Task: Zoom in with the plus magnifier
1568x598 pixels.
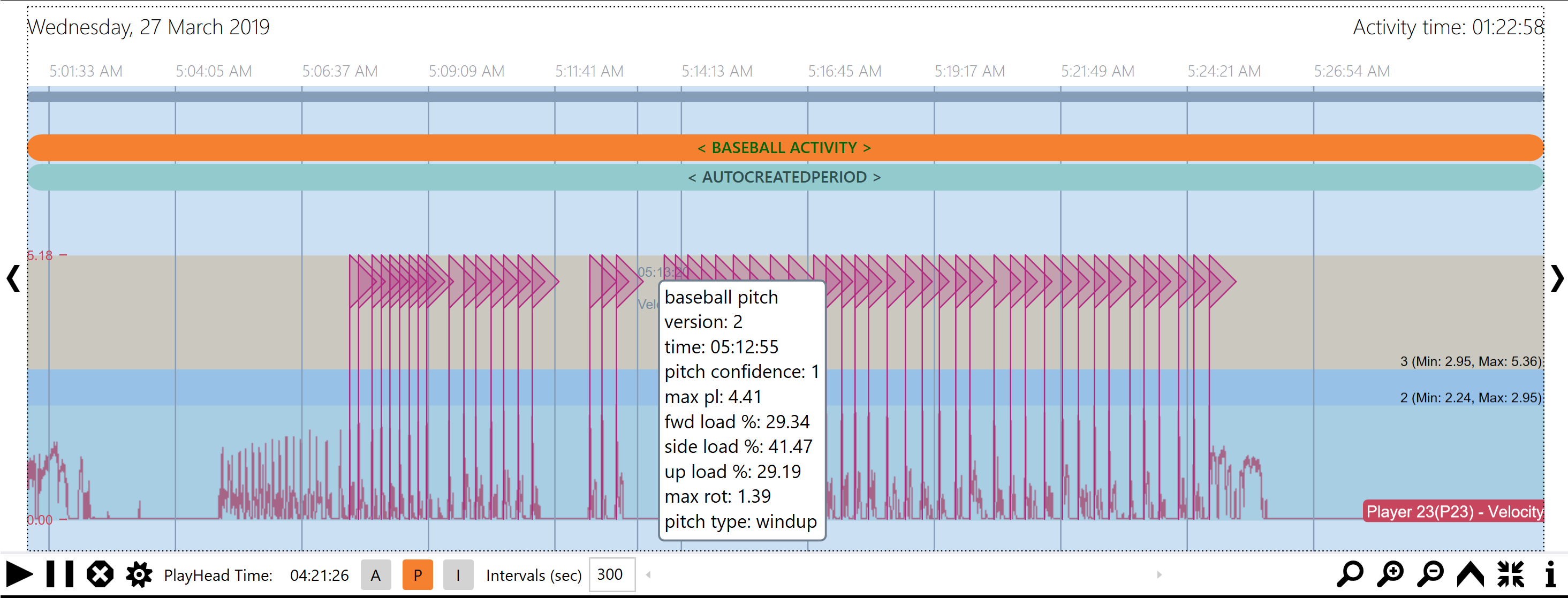Action: pyautogui.click(x=1390, y=574)
